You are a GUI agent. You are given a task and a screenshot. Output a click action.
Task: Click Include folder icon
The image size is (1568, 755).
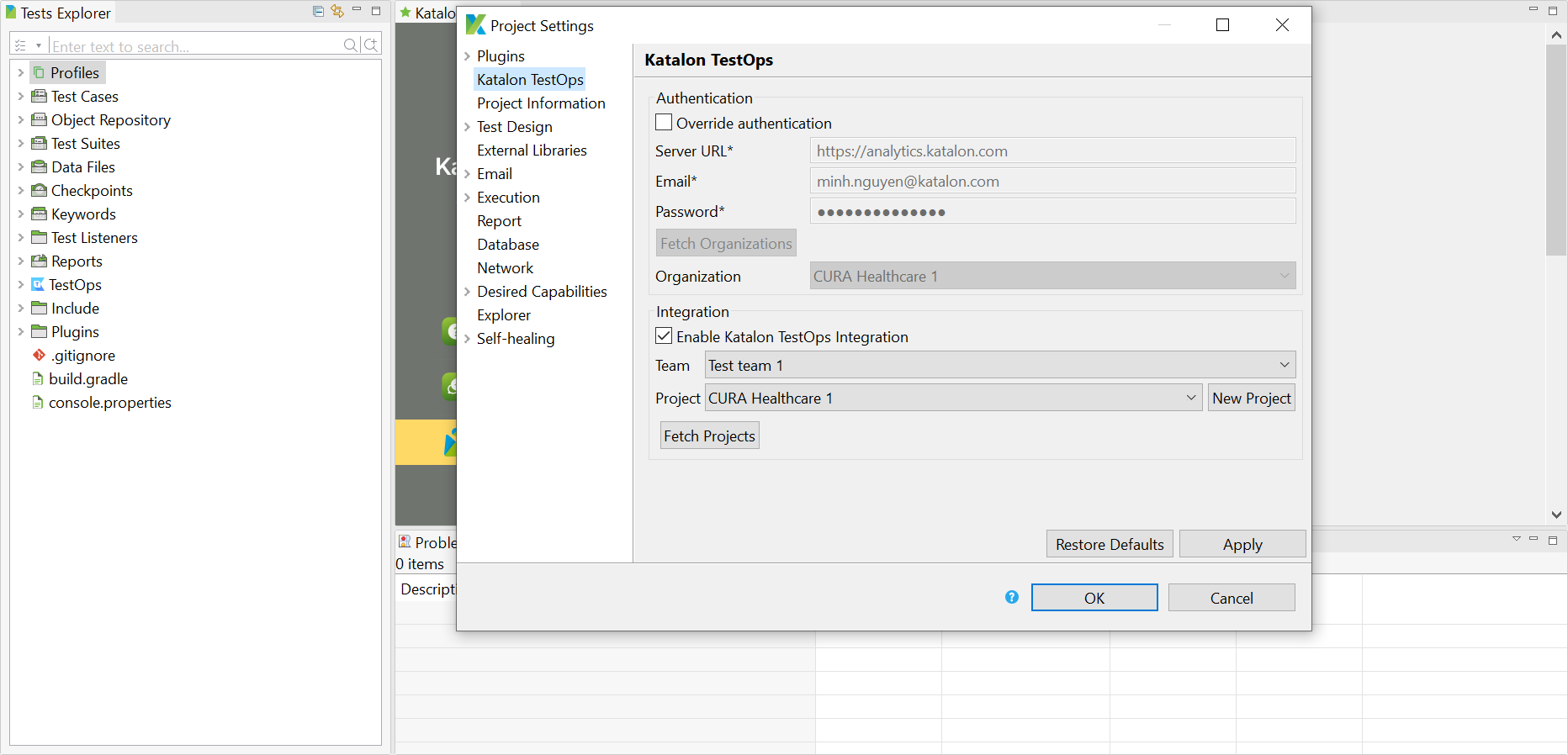[x=39, y=308]
